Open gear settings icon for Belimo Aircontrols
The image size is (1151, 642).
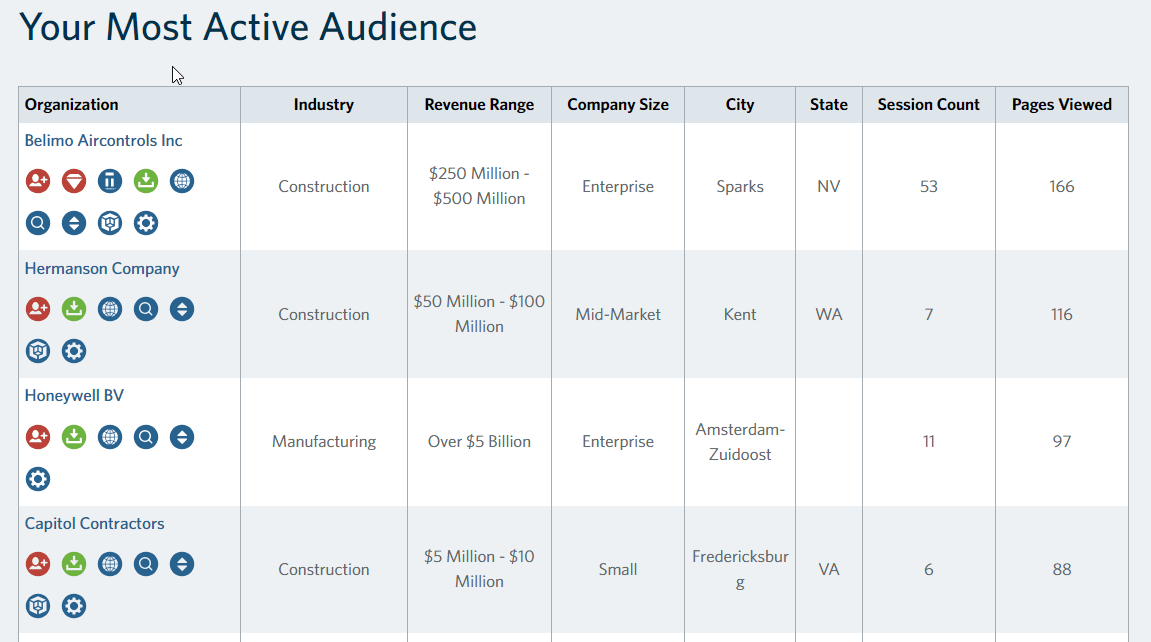coord(146,223)
